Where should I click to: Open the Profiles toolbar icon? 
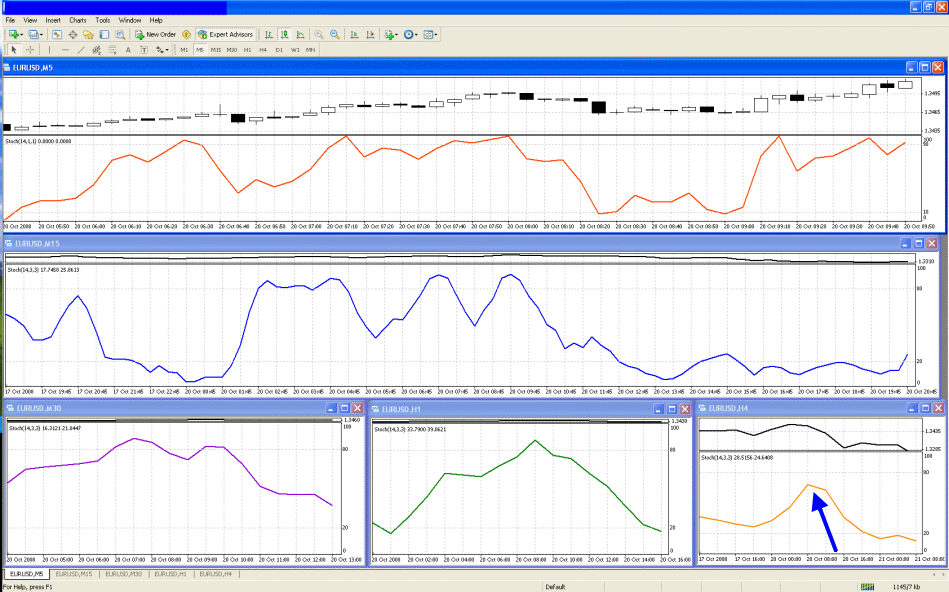(x=33, y=35)
